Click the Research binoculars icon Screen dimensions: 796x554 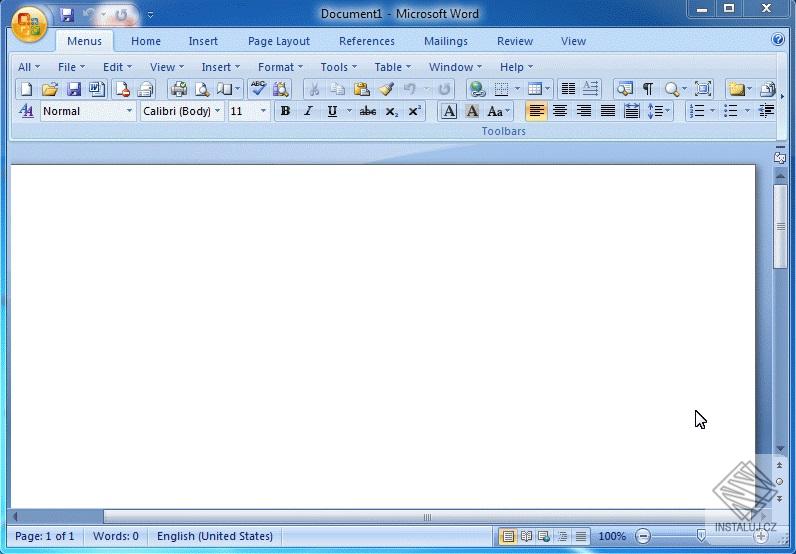click(x=281, y=89)
